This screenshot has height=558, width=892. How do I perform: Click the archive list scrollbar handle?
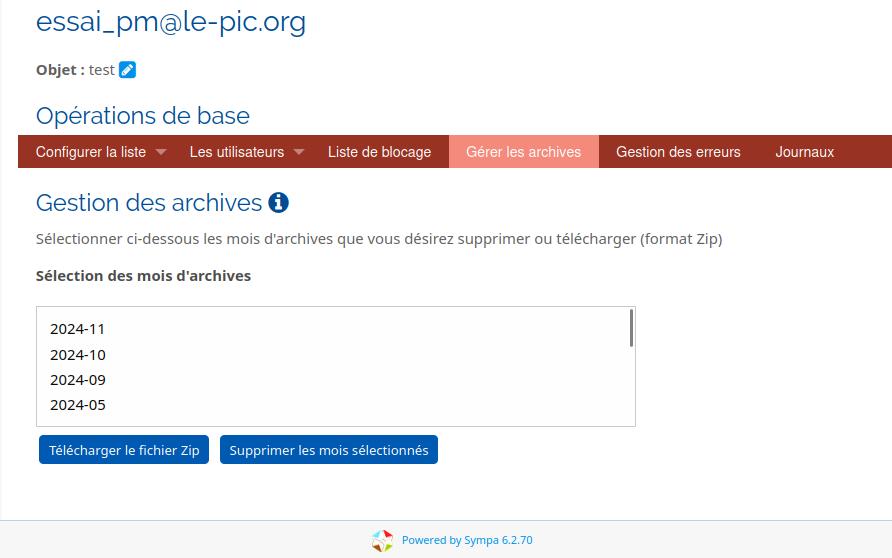pos(631,328)
